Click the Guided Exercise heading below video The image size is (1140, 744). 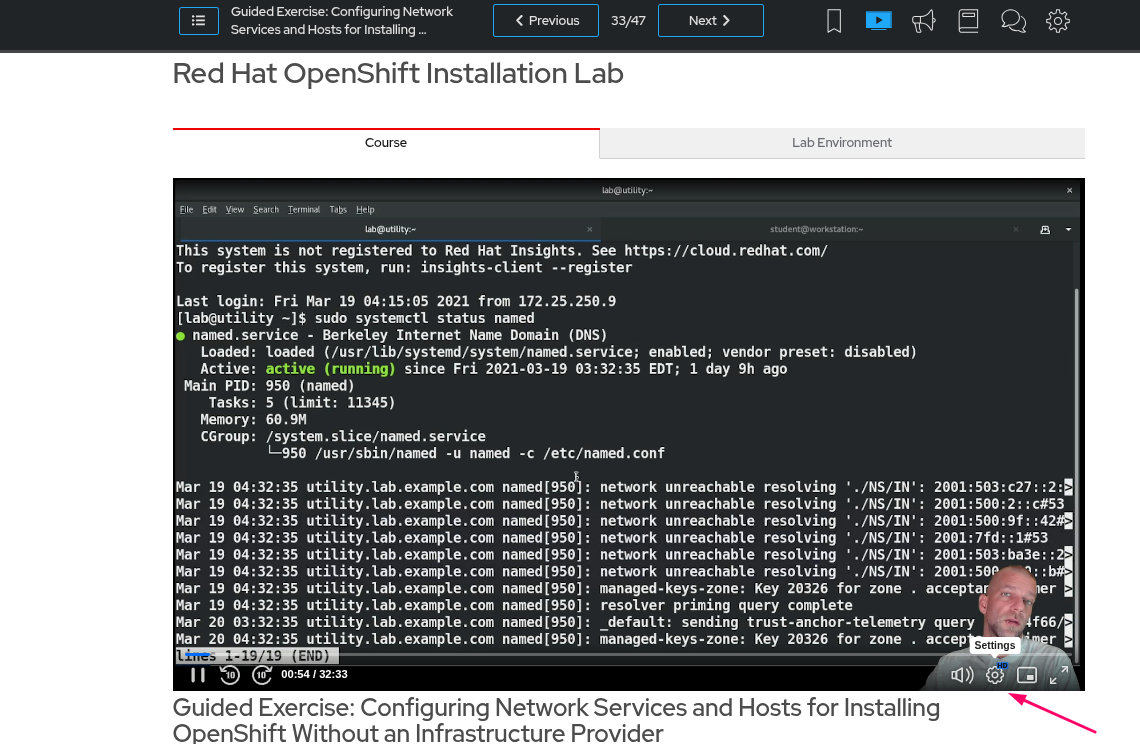click(556, 719)
